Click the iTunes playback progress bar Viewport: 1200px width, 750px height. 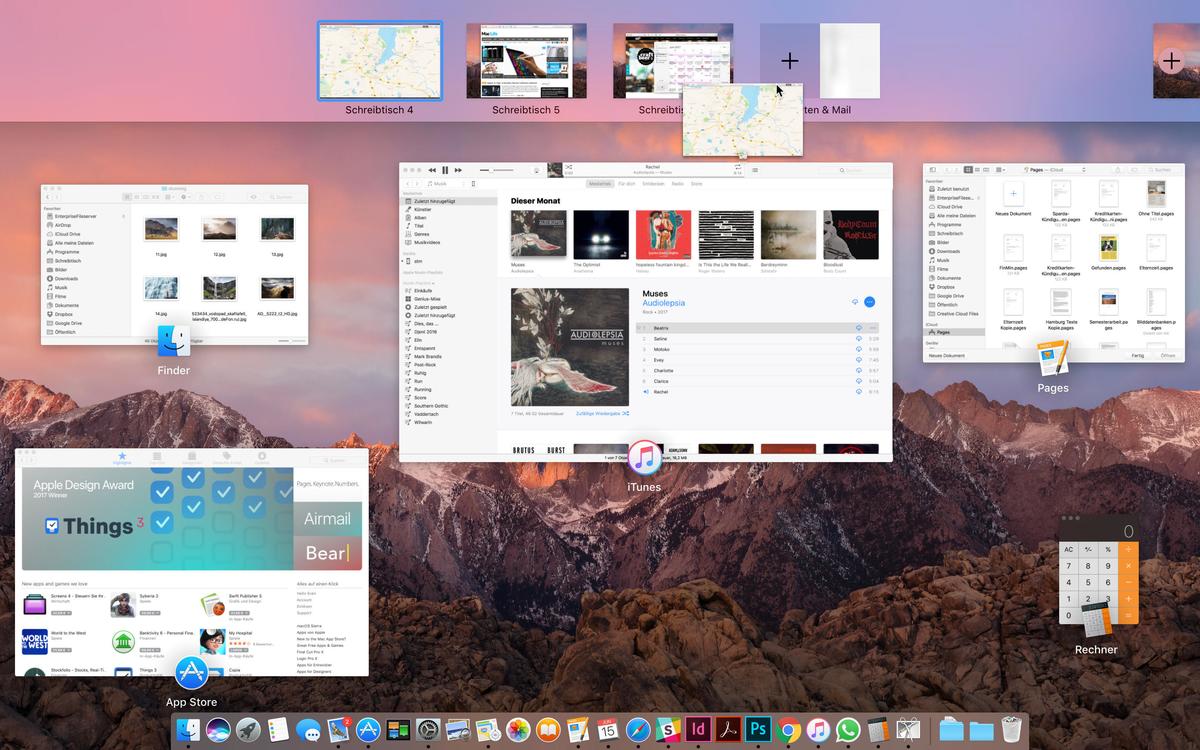(653, 177)
